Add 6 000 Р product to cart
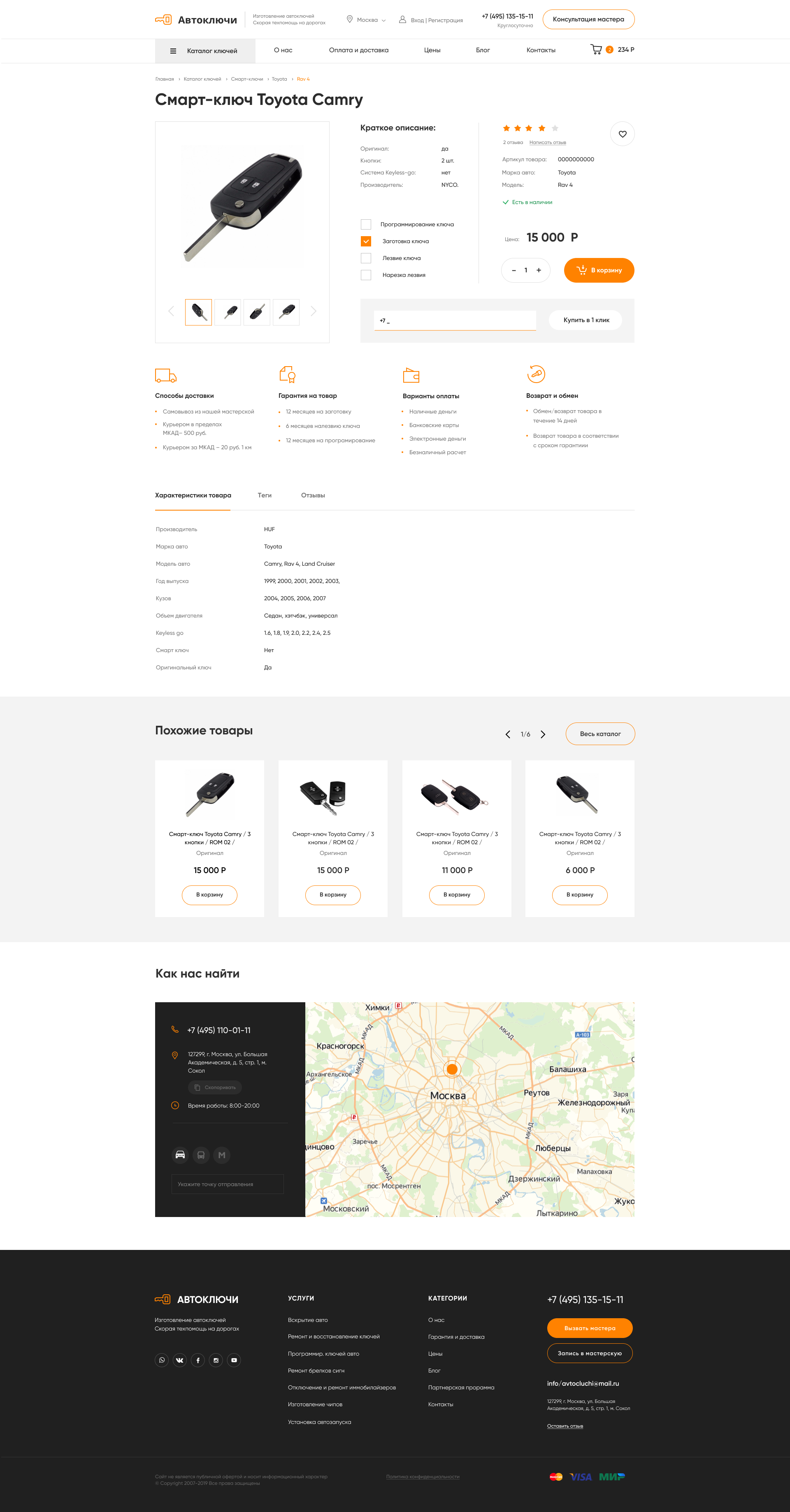Screen dimensions: 790x1512 pyautogui.click(x=580, y=895)
